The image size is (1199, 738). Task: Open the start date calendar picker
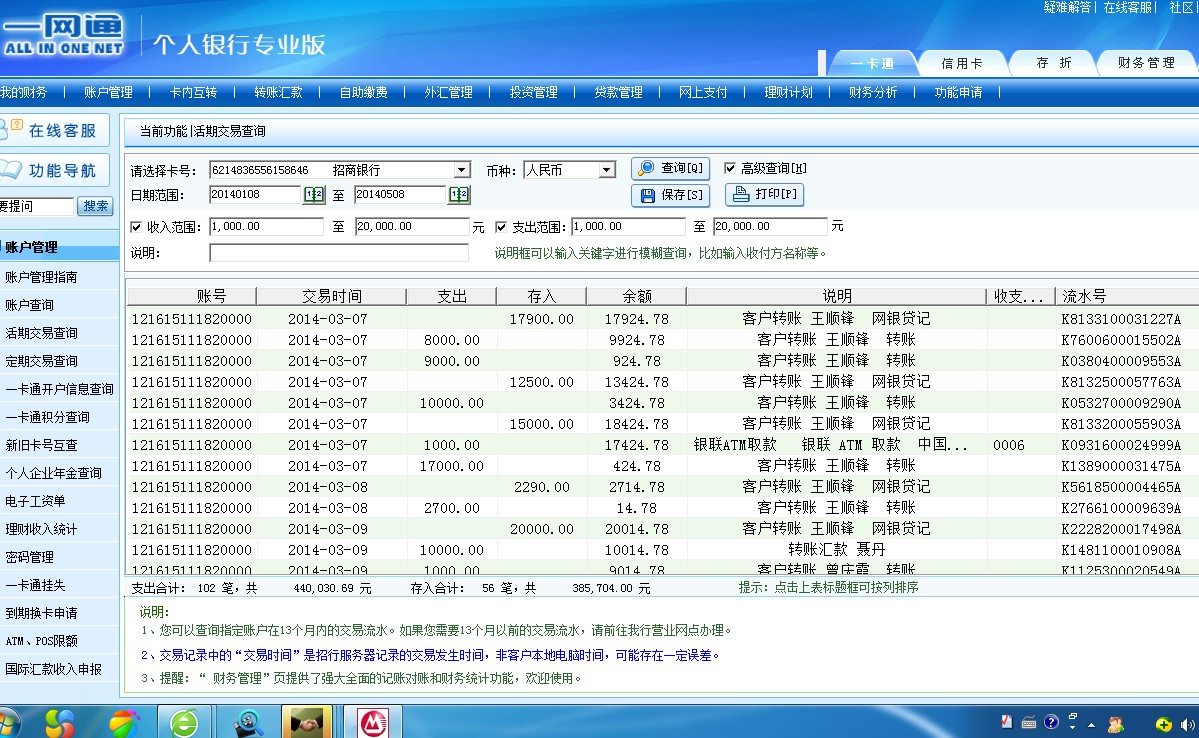(314, 195)
